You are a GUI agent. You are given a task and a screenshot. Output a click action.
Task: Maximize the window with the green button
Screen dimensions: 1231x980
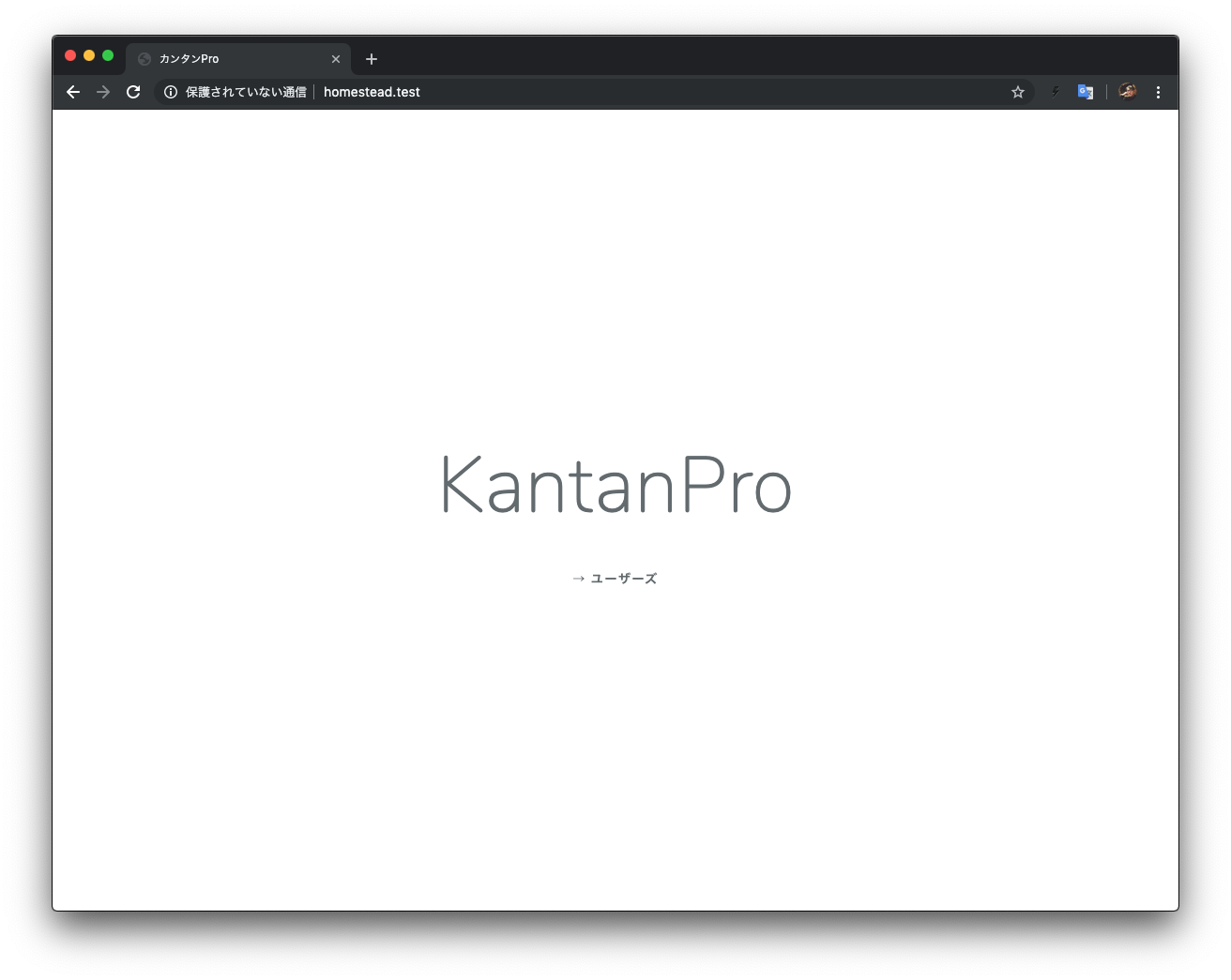coord(108,55)
